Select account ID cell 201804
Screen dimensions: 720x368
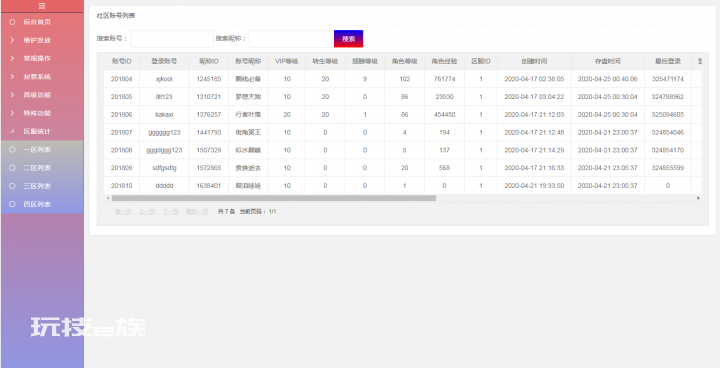[x=122, y=79]
